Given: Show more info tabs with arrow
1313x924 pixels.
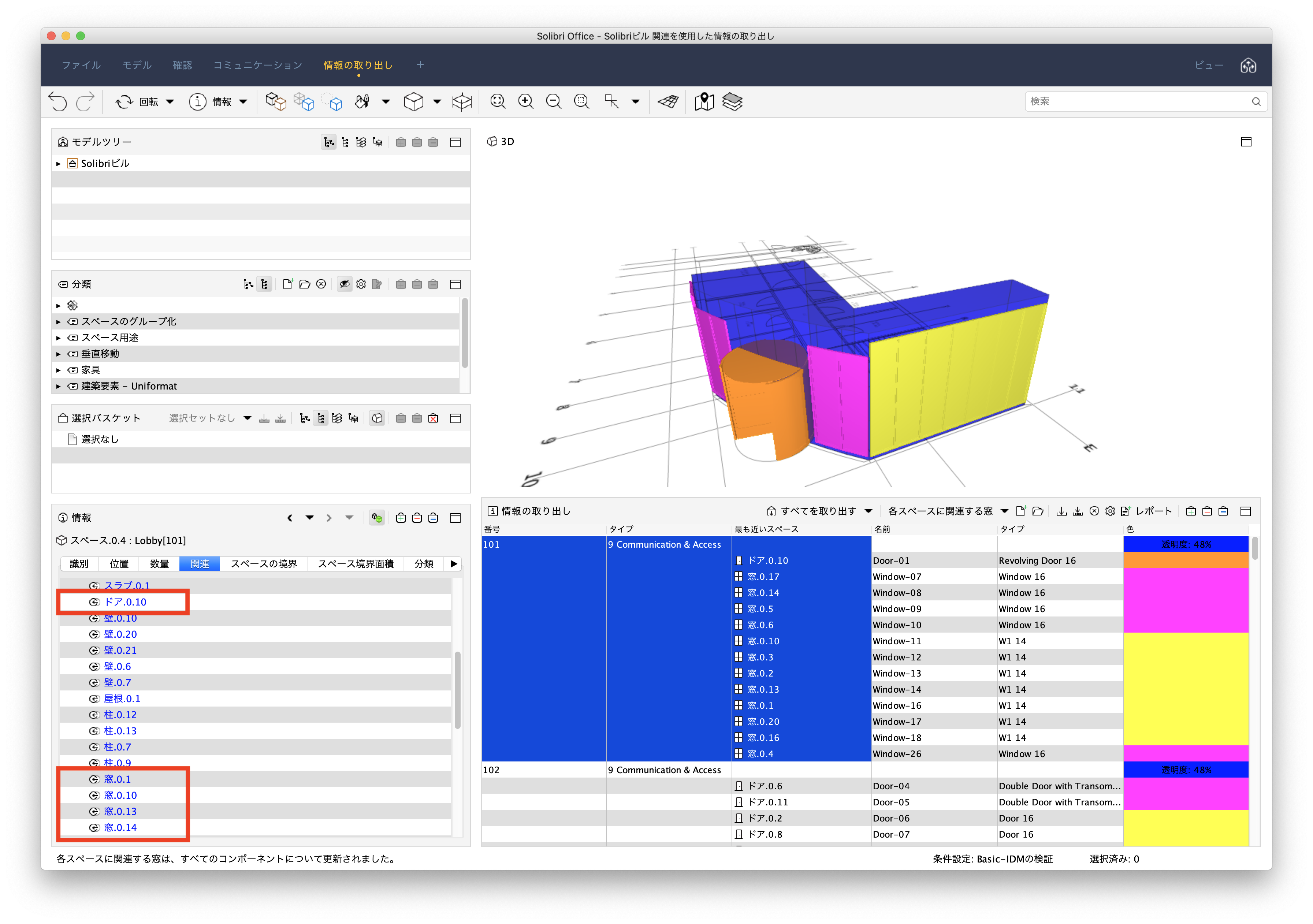Looking at the screenshot, I should click(454, 564).
